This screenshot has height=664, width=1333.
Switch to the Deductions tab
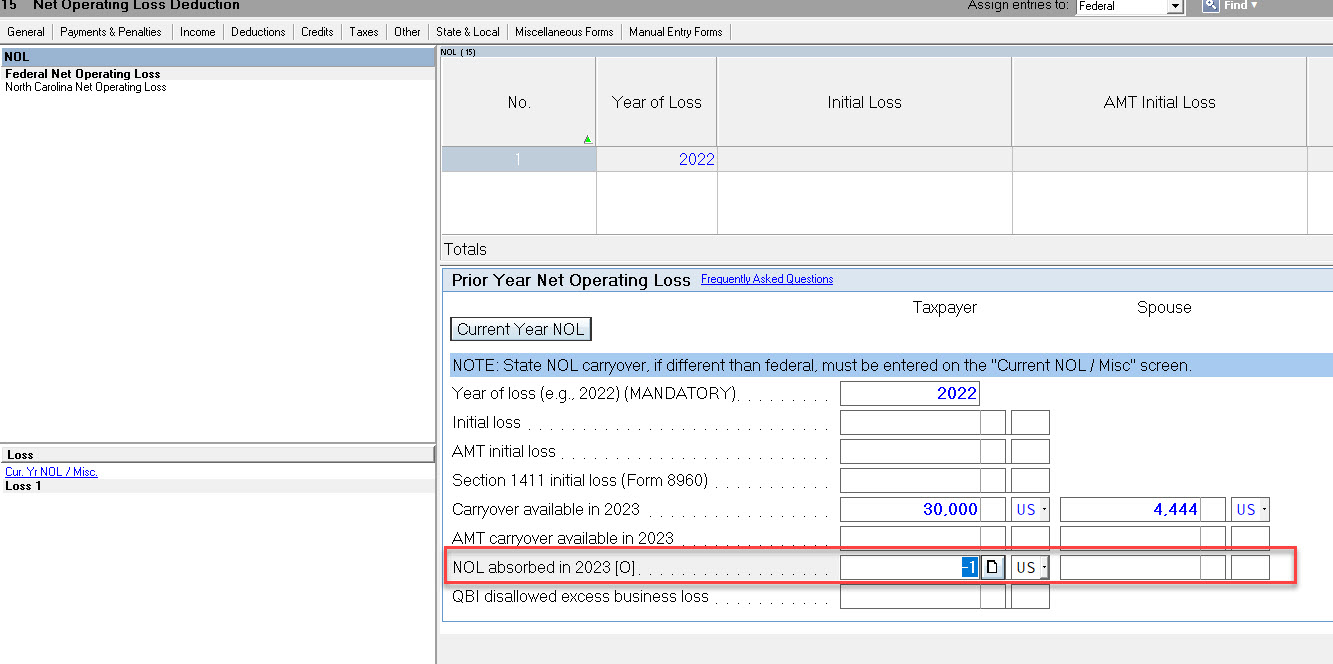tap(258, 31)
